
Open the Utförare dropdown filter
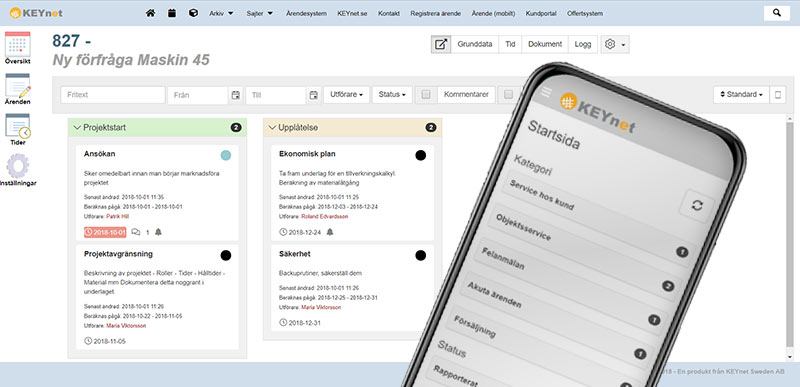coord(346,94)
